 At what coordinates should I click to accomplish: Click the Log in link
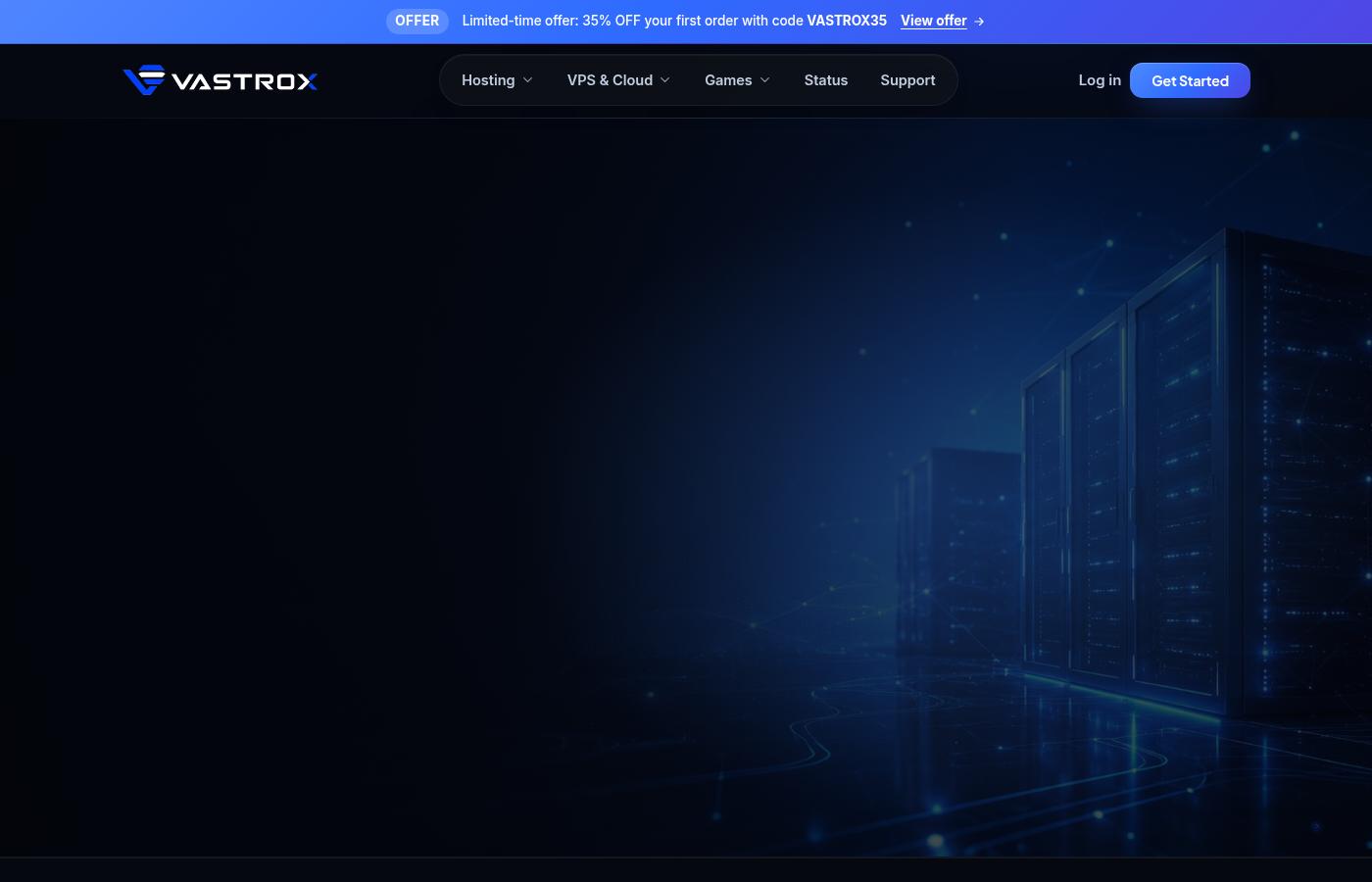(x=1100, y=80)
